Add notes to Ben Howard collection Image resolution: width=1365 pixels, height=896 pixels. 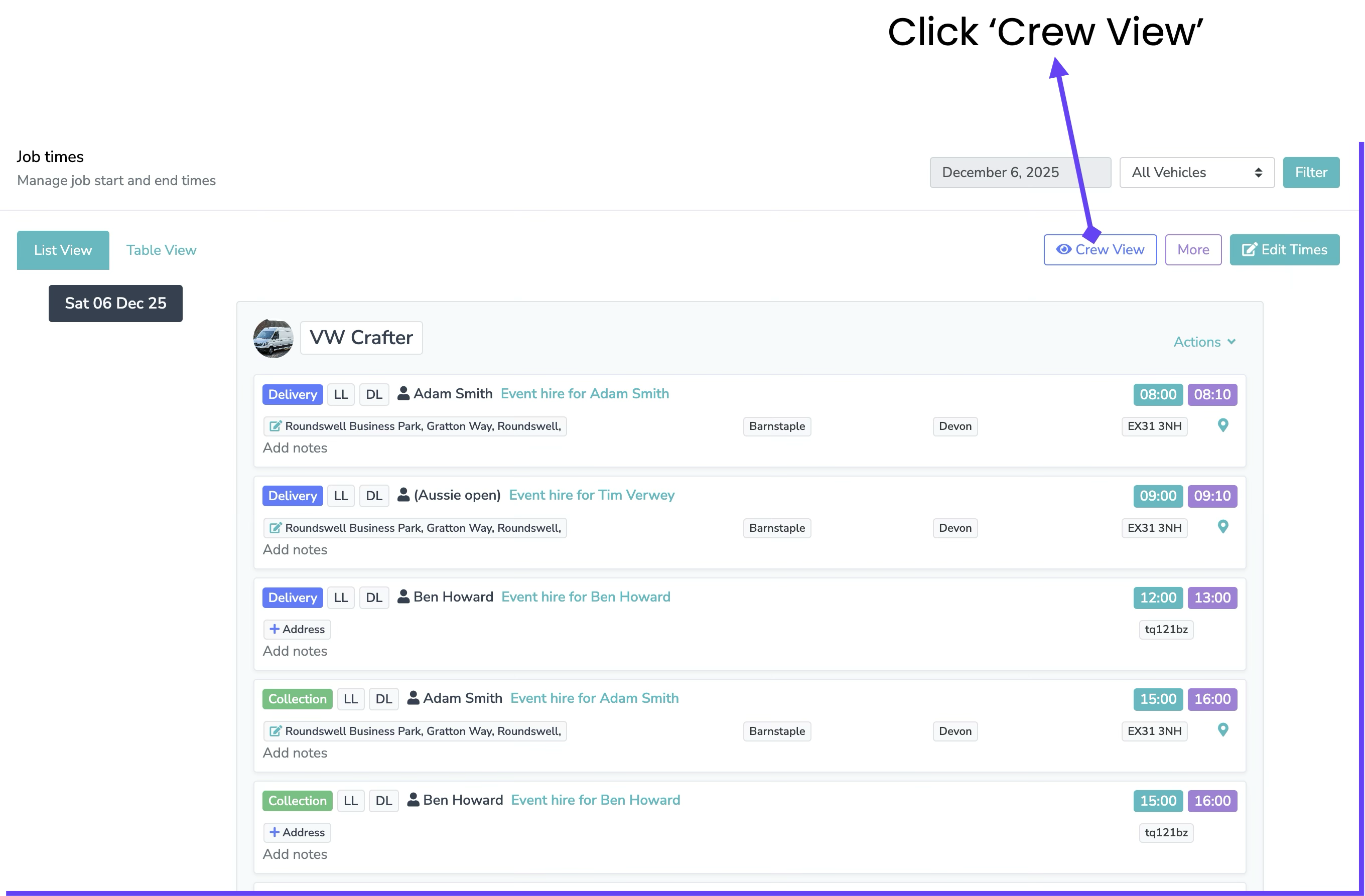point(295,854)
